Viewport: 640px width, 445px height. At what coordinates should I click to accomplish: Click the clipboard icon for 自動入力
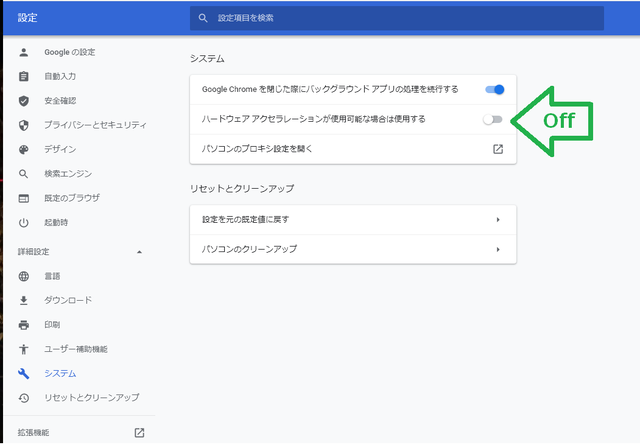pyautogui.click(x=24, y=76)
